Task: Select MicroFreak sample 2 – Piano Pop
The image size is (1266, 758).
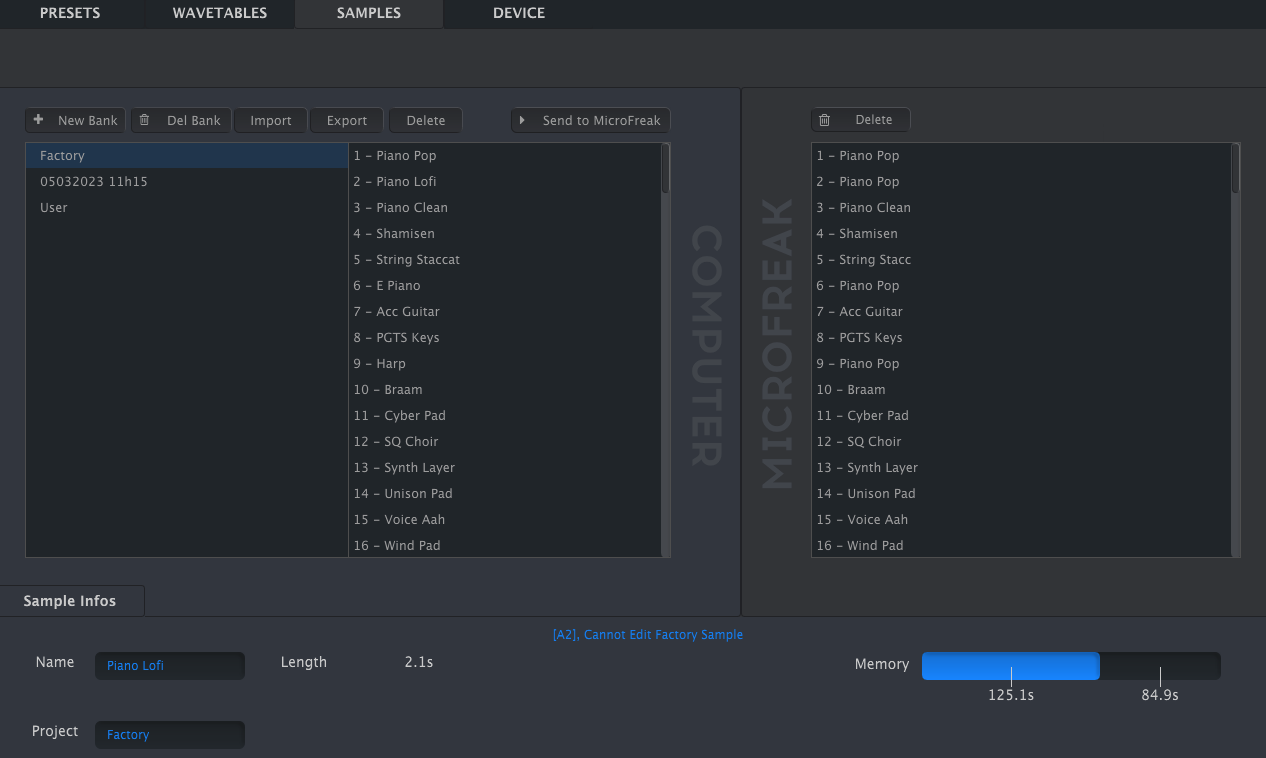Action: (1021, 181)
